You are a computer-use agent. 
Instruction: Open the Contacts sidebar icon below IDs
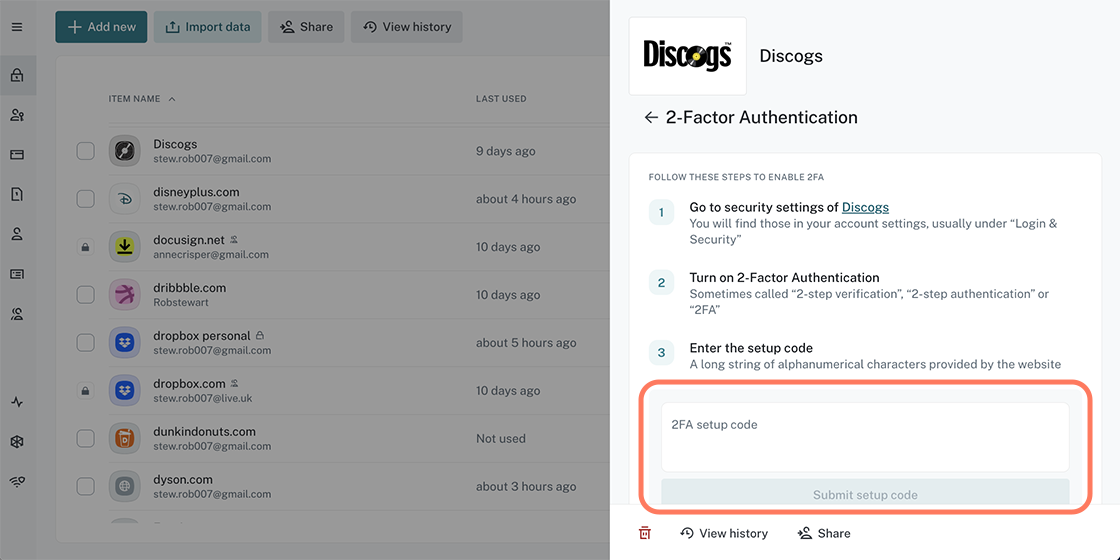click(17, 313)
